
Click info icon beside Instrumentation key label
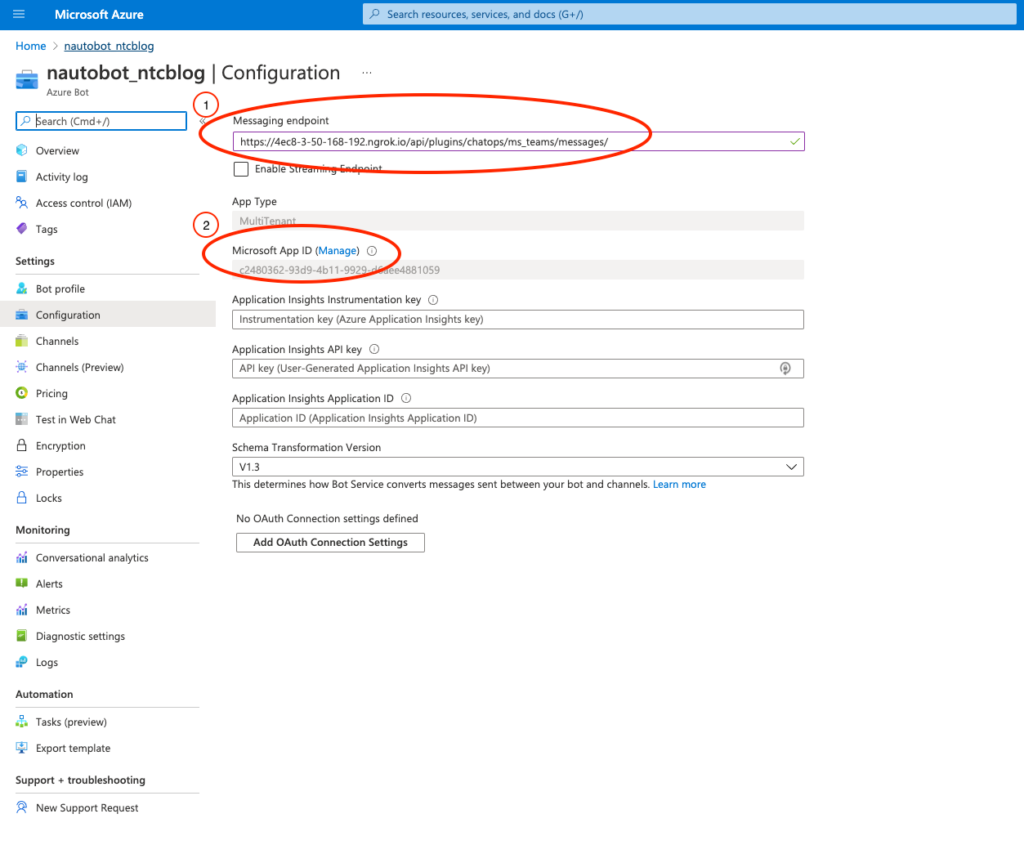[x=433, y=300]
